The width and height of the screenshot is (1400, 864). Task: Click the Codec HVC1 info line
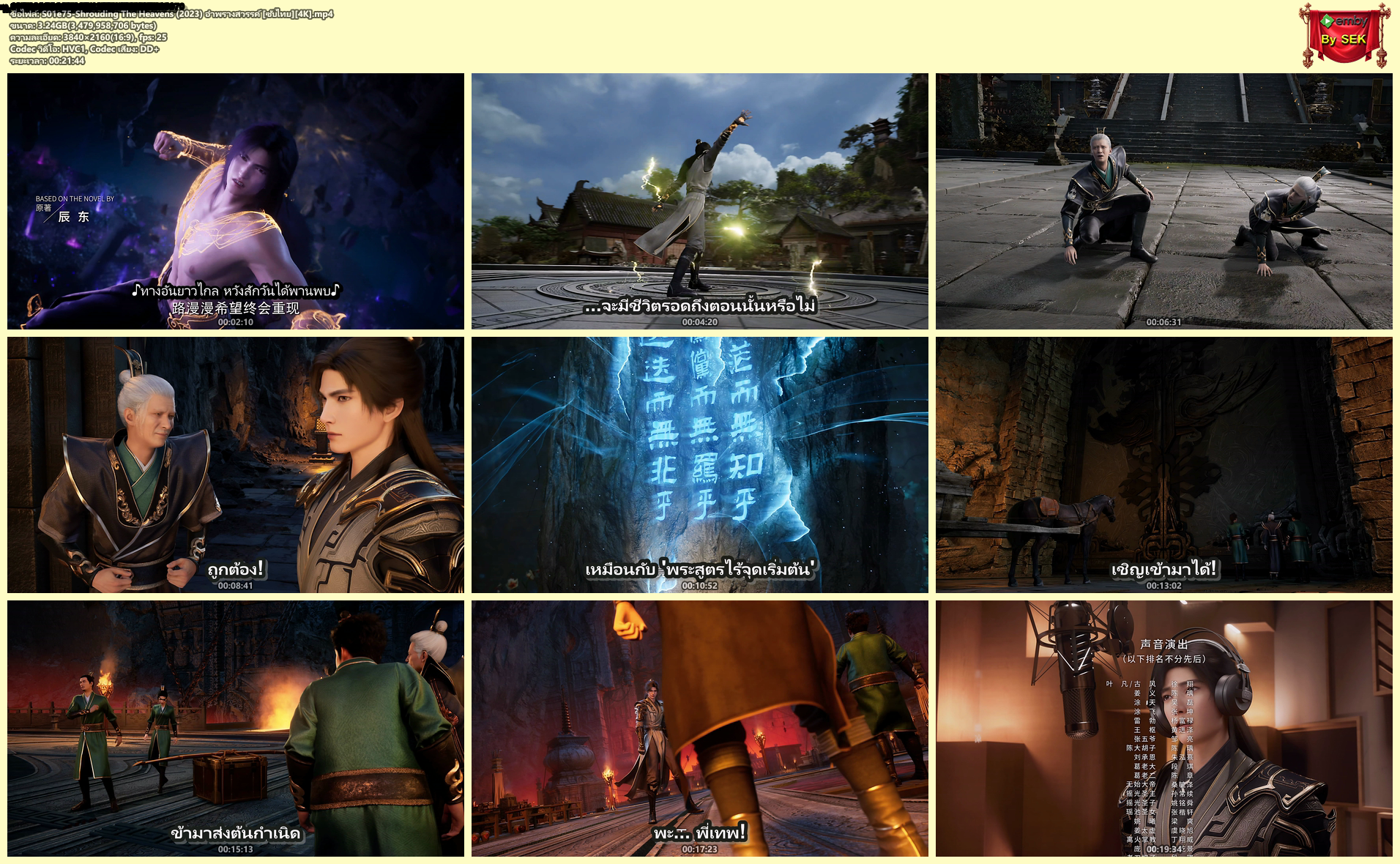coord(84,49)
